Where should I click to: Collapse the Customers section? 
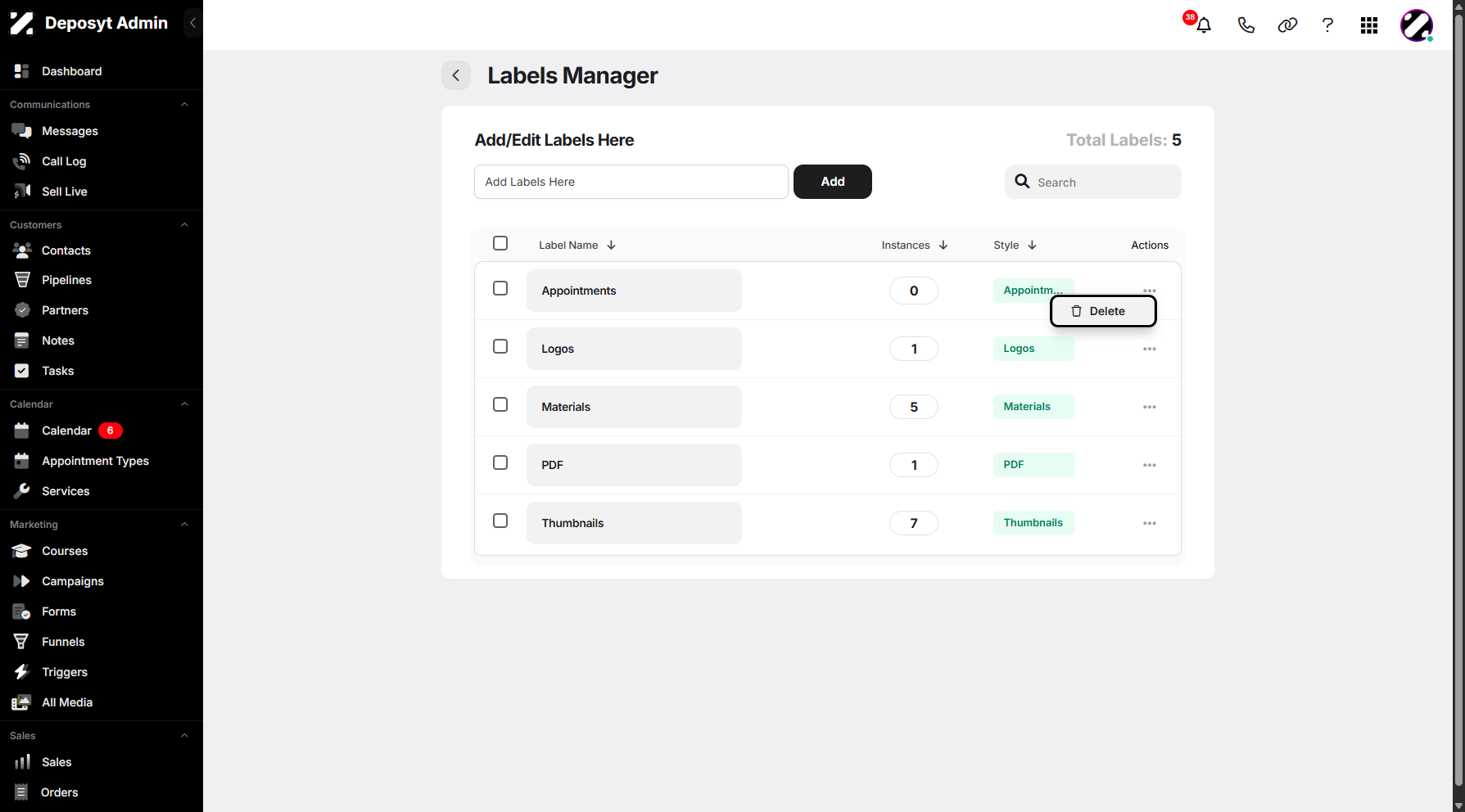coord(184,225)
